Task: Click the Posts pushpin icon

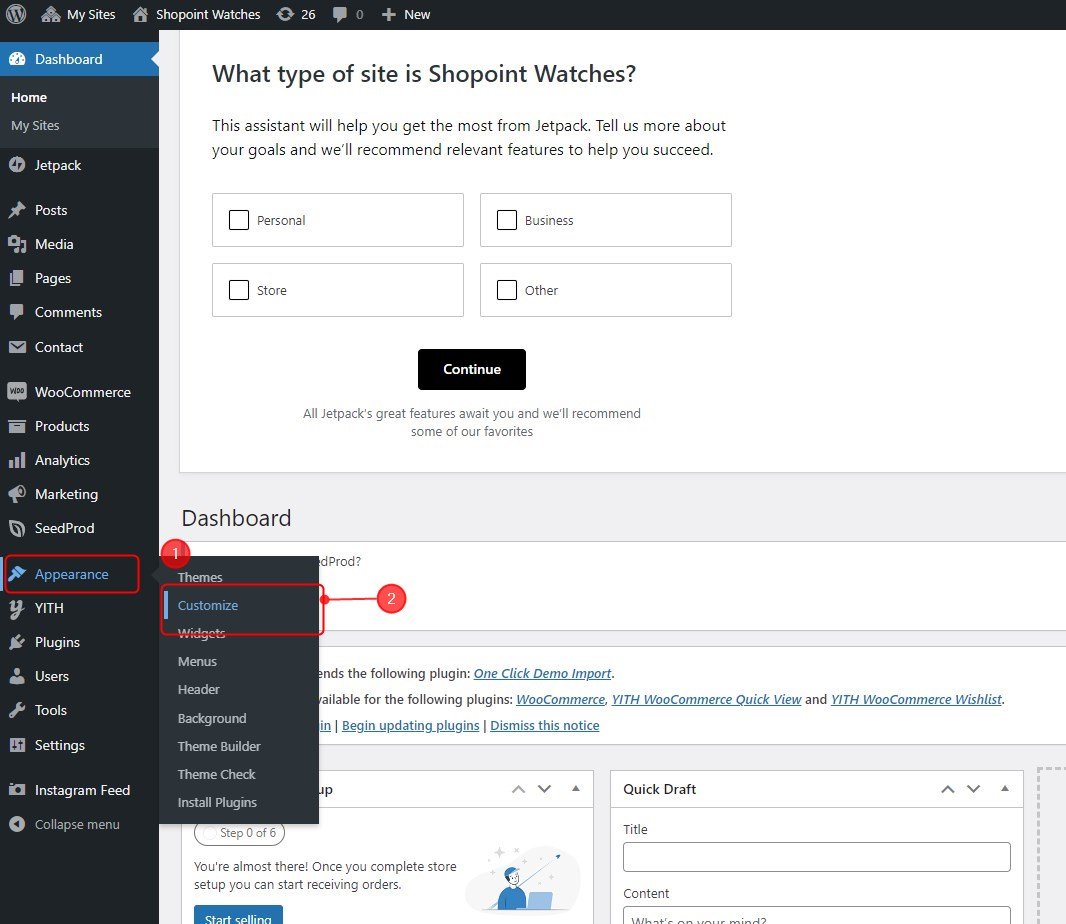Action: click(x=17, y=210)
